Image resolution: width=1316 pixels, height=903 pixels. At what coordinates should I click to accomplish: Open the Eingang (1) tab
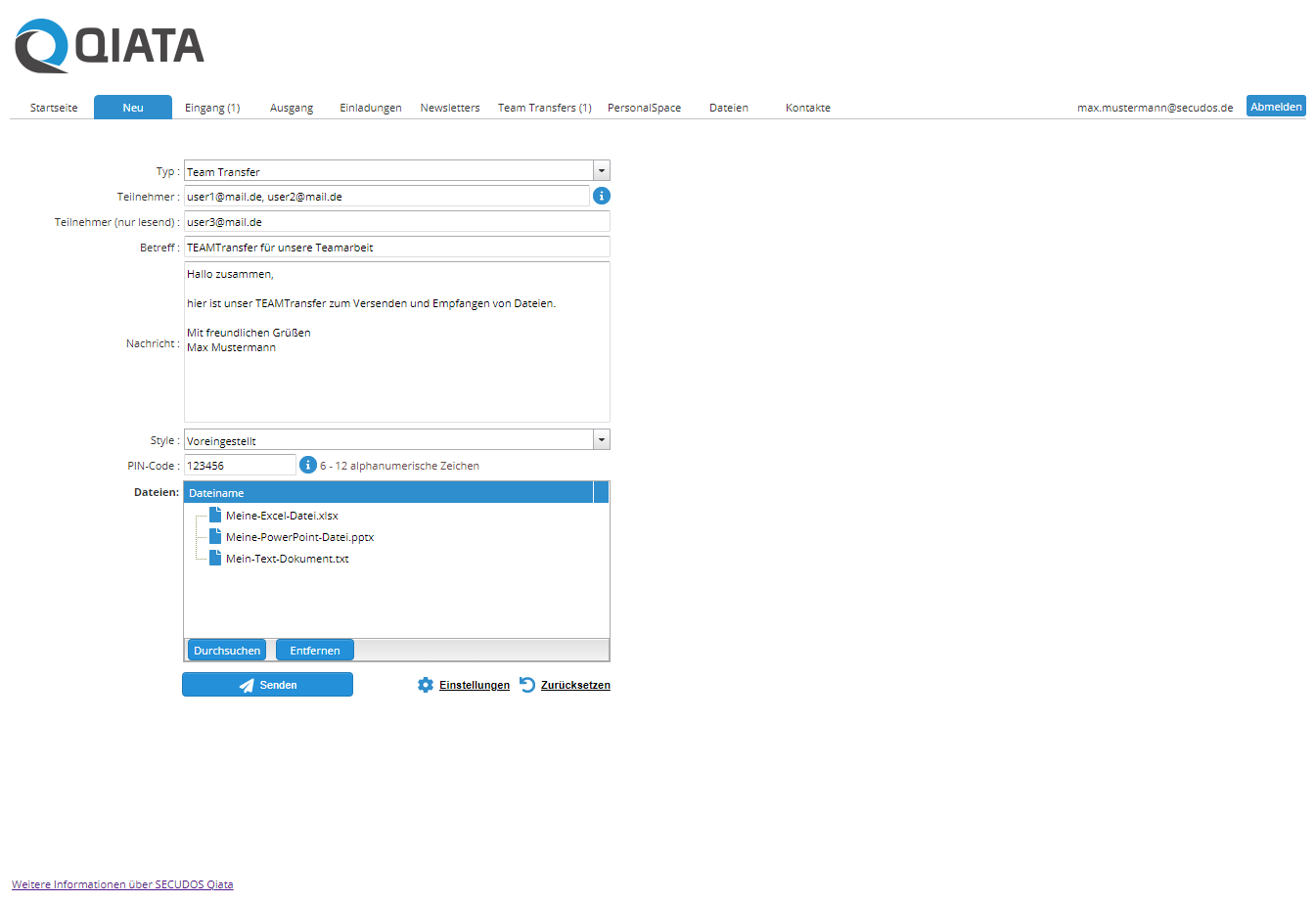[212, 108]
